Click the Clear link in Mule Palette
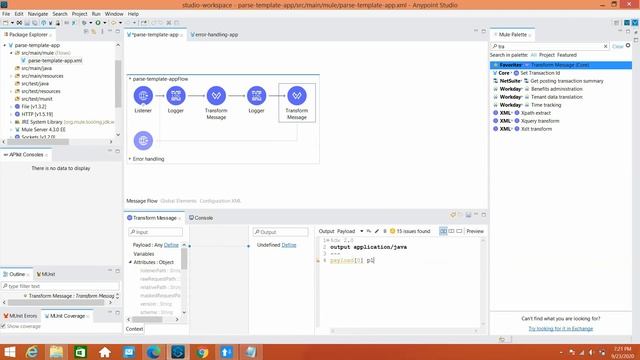The width and height of the screenshot is (640, 360). (x=618, y=47)
